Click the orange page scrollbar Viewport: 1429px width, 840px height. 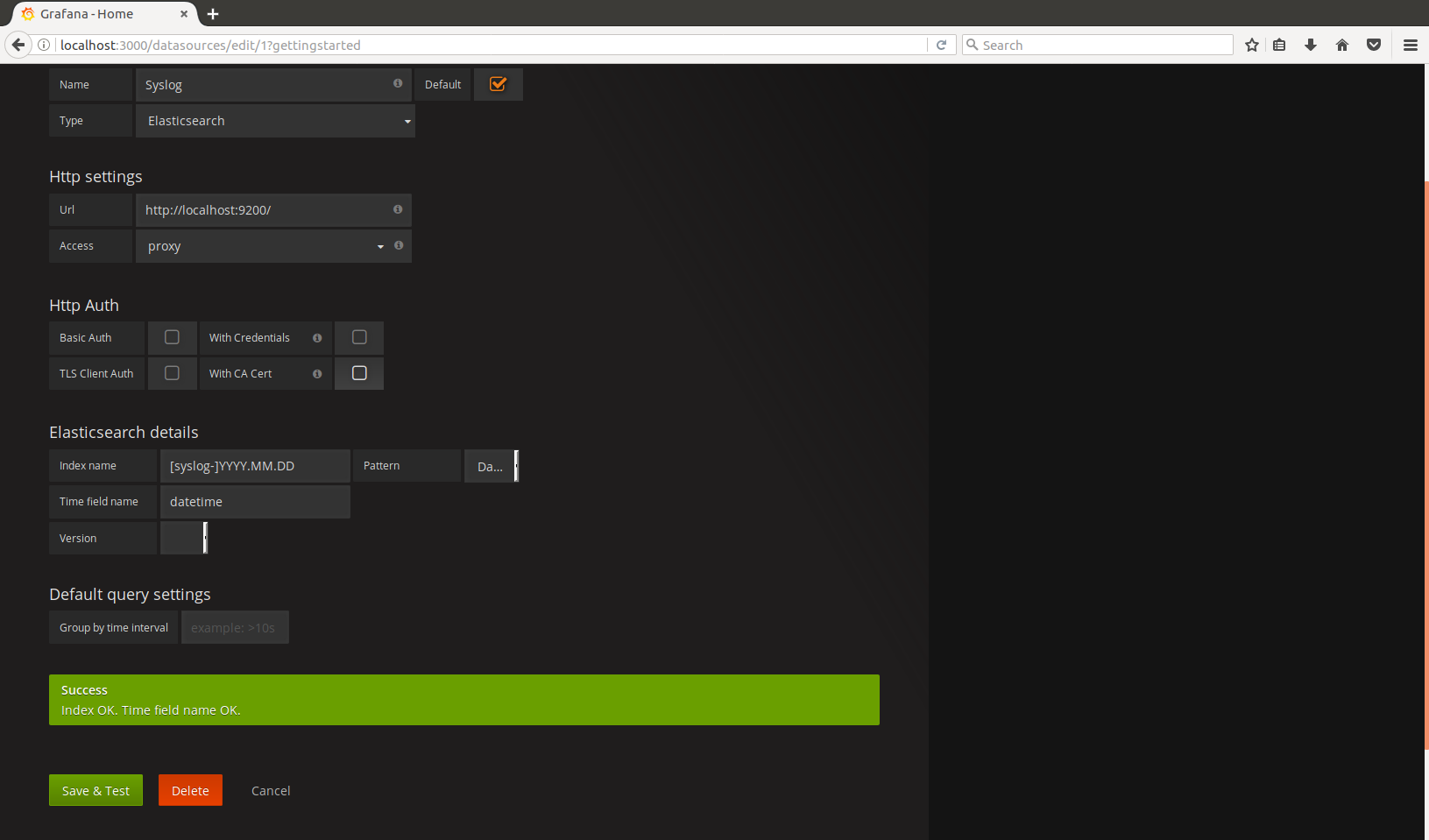point(1426,464)
